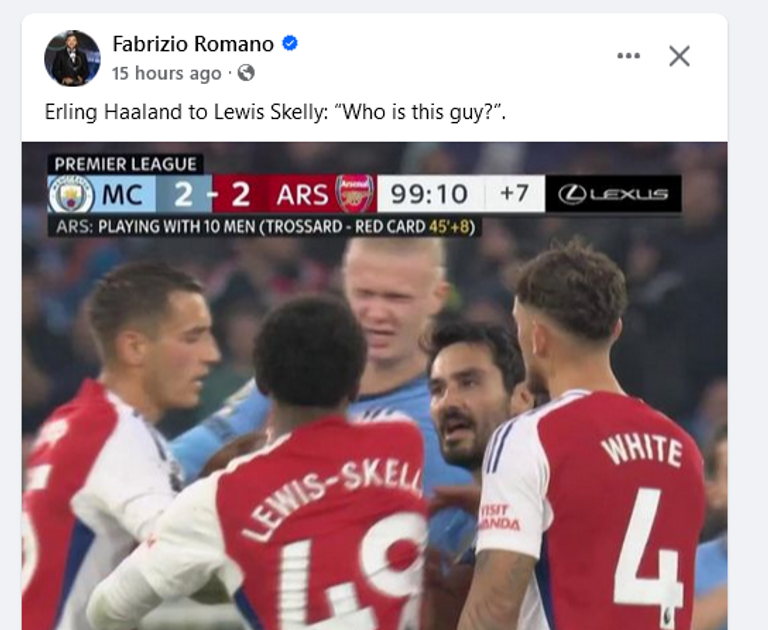768x630 pixels.
Task: Click Fabrizio Romano's profile picture
Action: coord(72,58)
